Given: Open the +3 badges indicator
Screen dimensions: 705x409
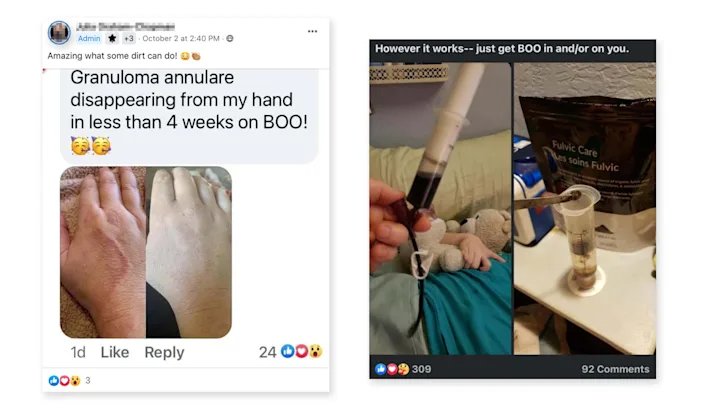Looking at the screenshot, I should (129, 39).
